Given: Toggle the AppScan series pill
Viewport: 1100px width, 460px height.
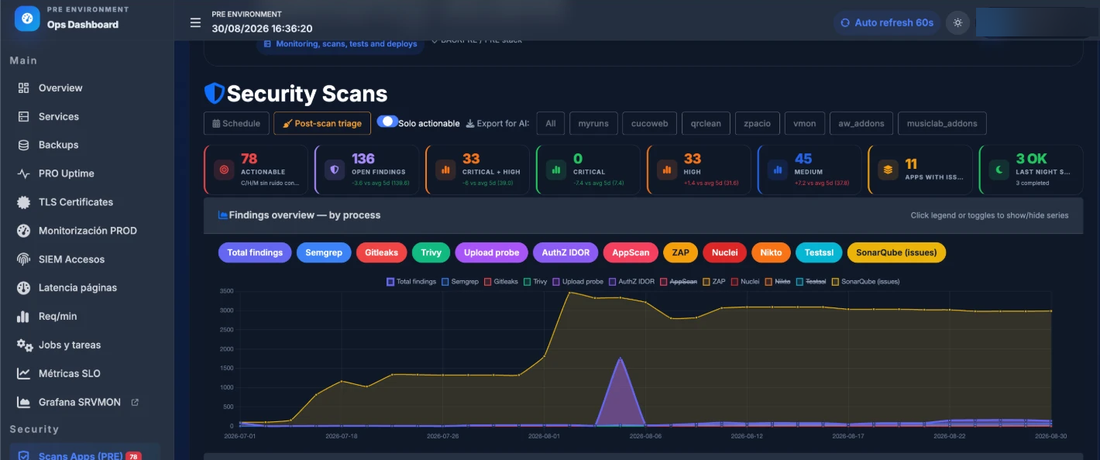Looking at the screenshot, I should pyautogui.click(x=631, y=252).
